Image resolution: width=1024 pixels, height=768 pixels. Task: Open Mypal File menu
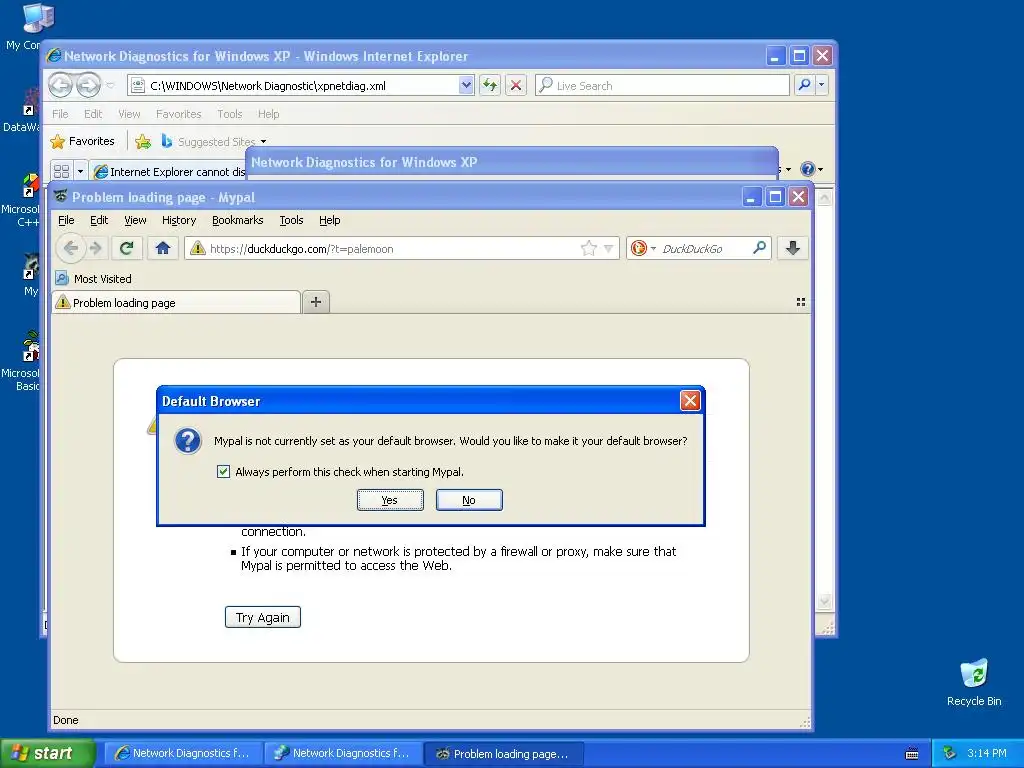coord(66,220)
